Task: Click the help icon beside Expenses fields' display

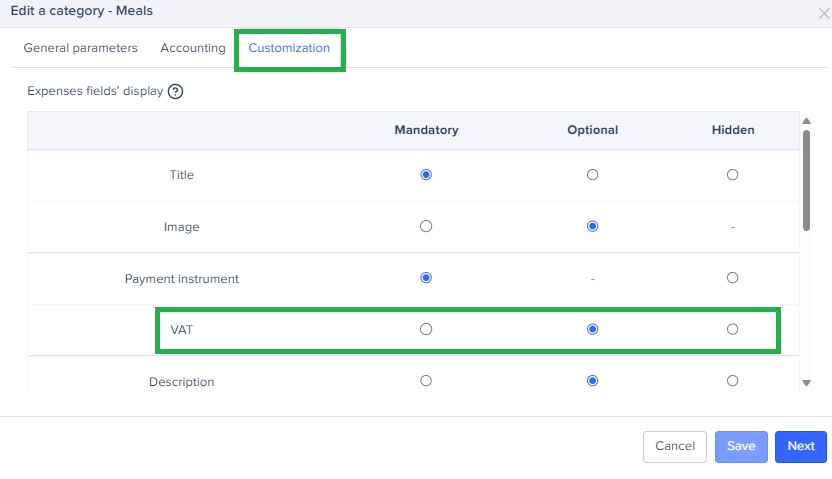Action: pyautogui.click(x=176, y=91)
